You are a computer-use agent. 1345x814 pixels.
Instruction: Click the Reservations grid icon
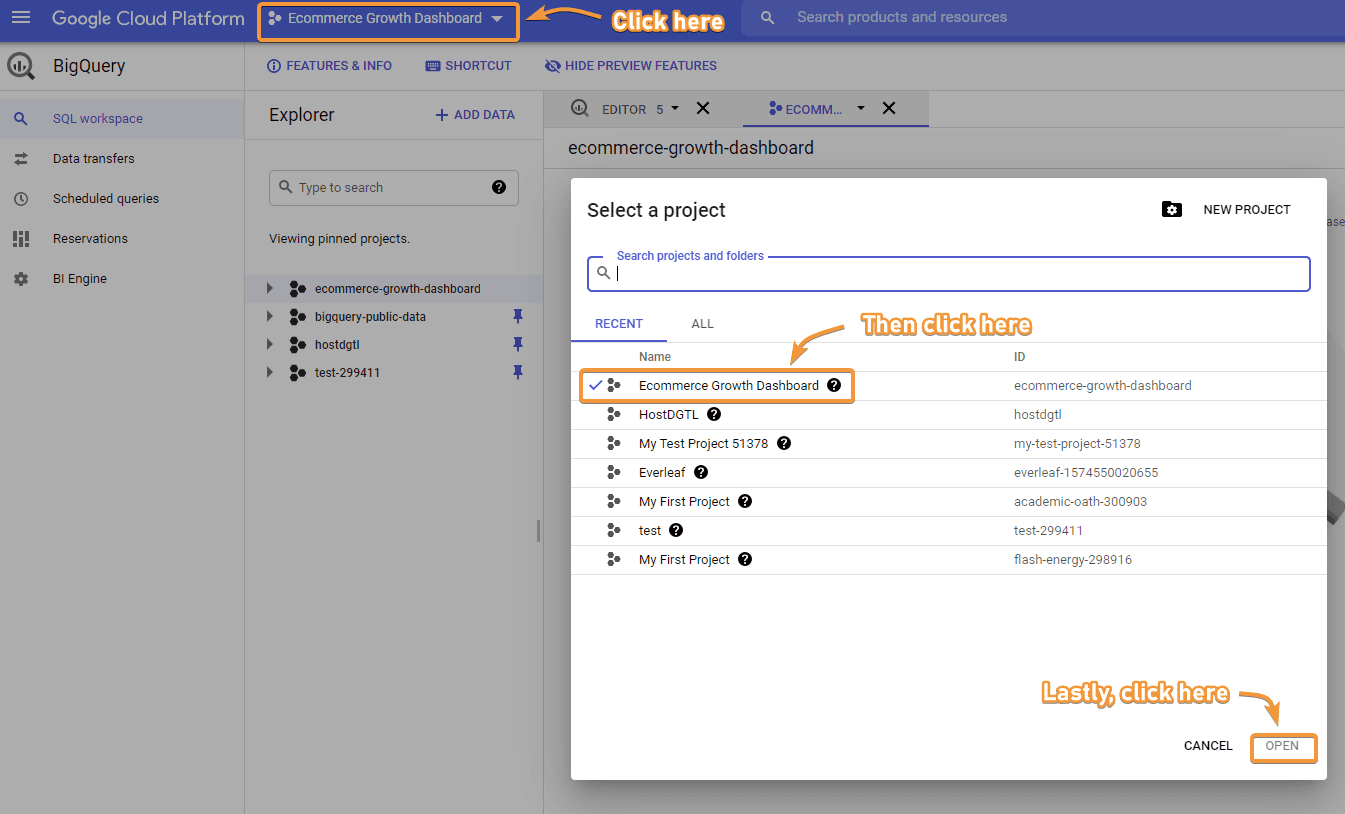[20, 239]
